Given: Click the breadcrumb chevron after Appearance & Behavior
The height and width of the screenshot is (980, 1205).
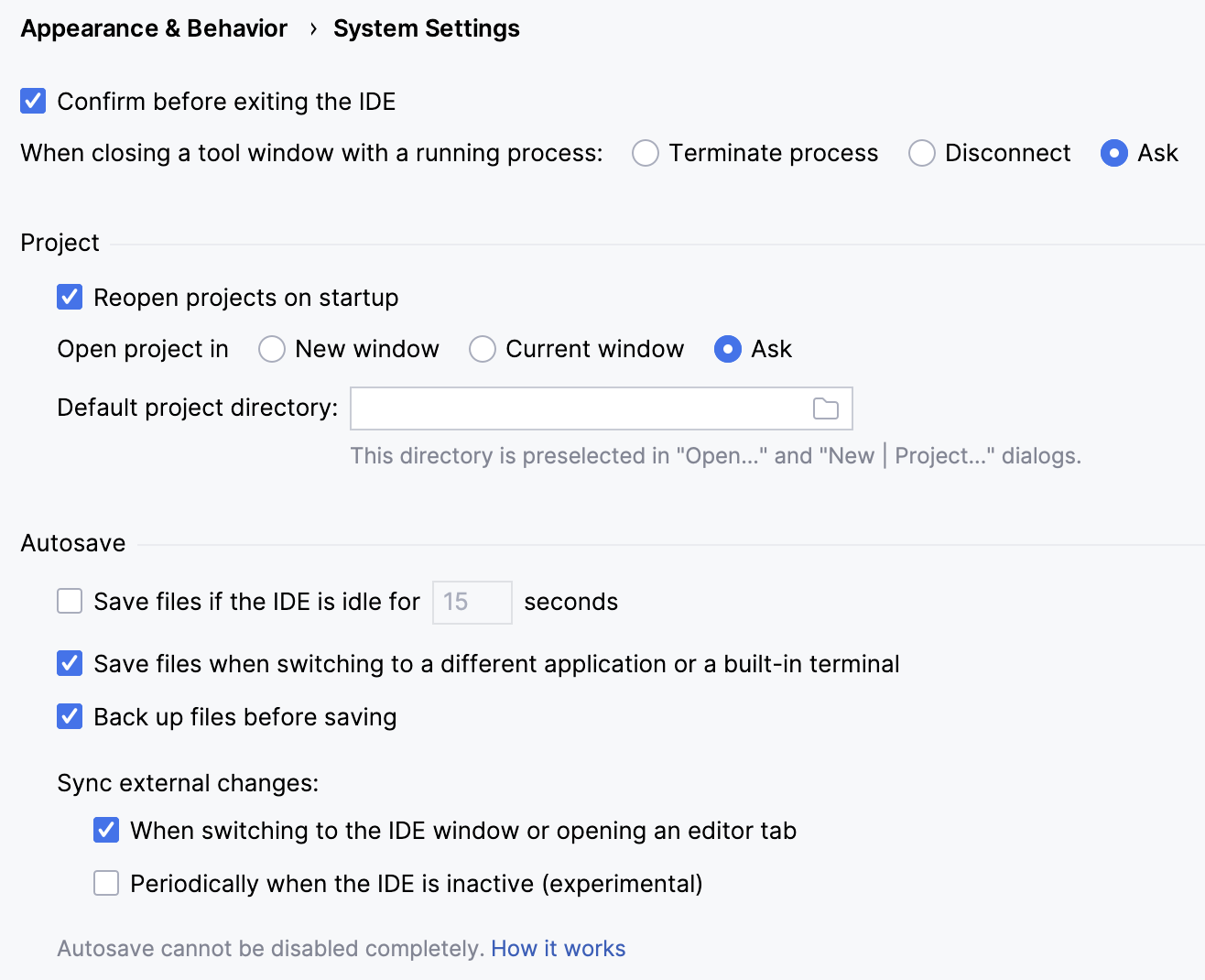Looking at the screenshot, I should click(312, 28).
